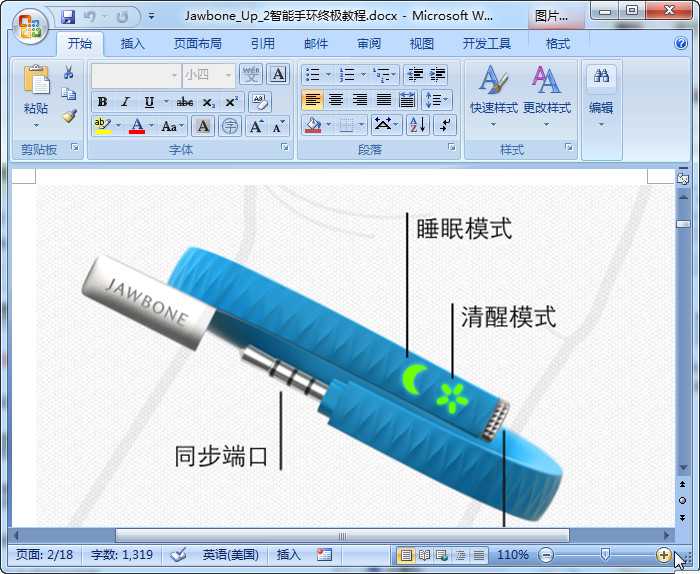Increase paragraph indent

coord(438,75)
